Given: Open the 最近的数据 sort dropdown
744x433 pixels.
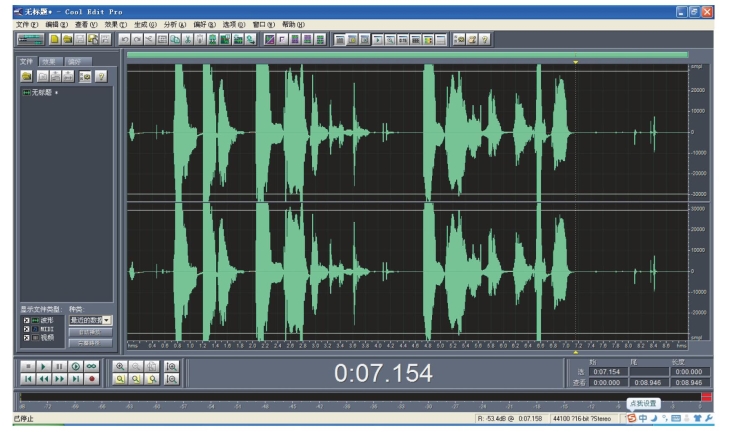Looking at the screenshot, I should [108, 319].
